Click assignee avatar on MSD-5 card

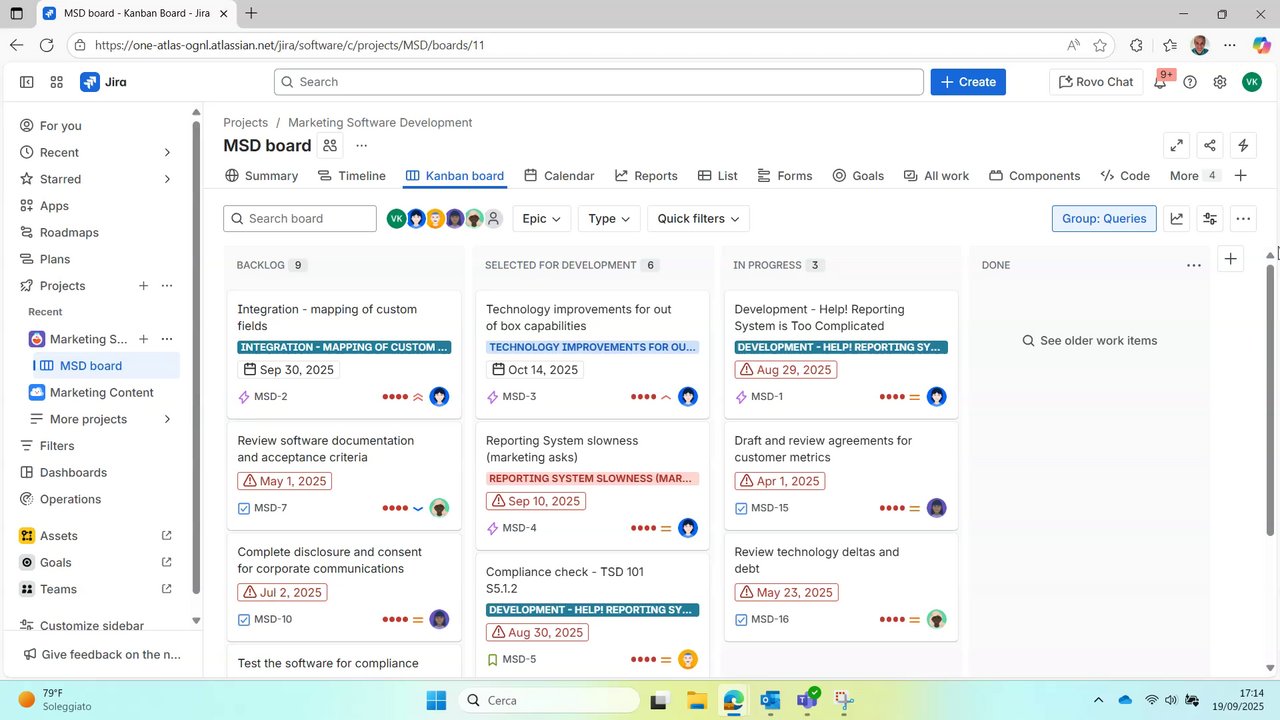[x=688, y=659]
